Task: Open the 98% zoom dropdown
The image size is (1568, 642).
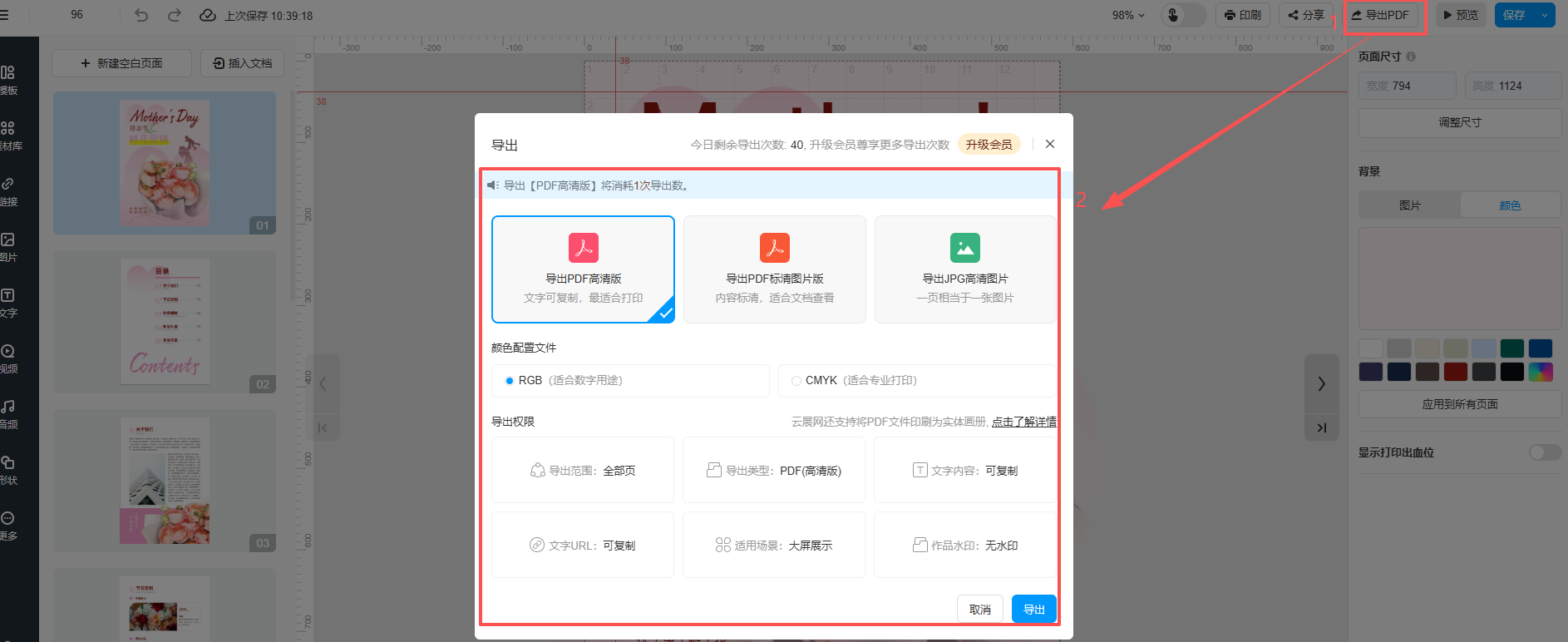Action: click(1128, 15)
